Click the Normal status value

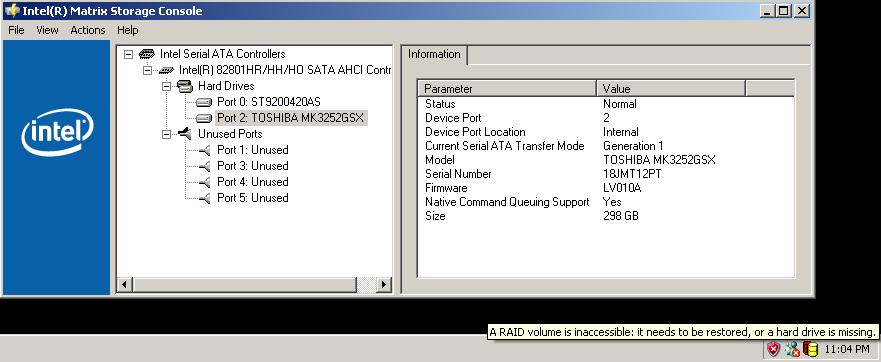click(619, 104)
